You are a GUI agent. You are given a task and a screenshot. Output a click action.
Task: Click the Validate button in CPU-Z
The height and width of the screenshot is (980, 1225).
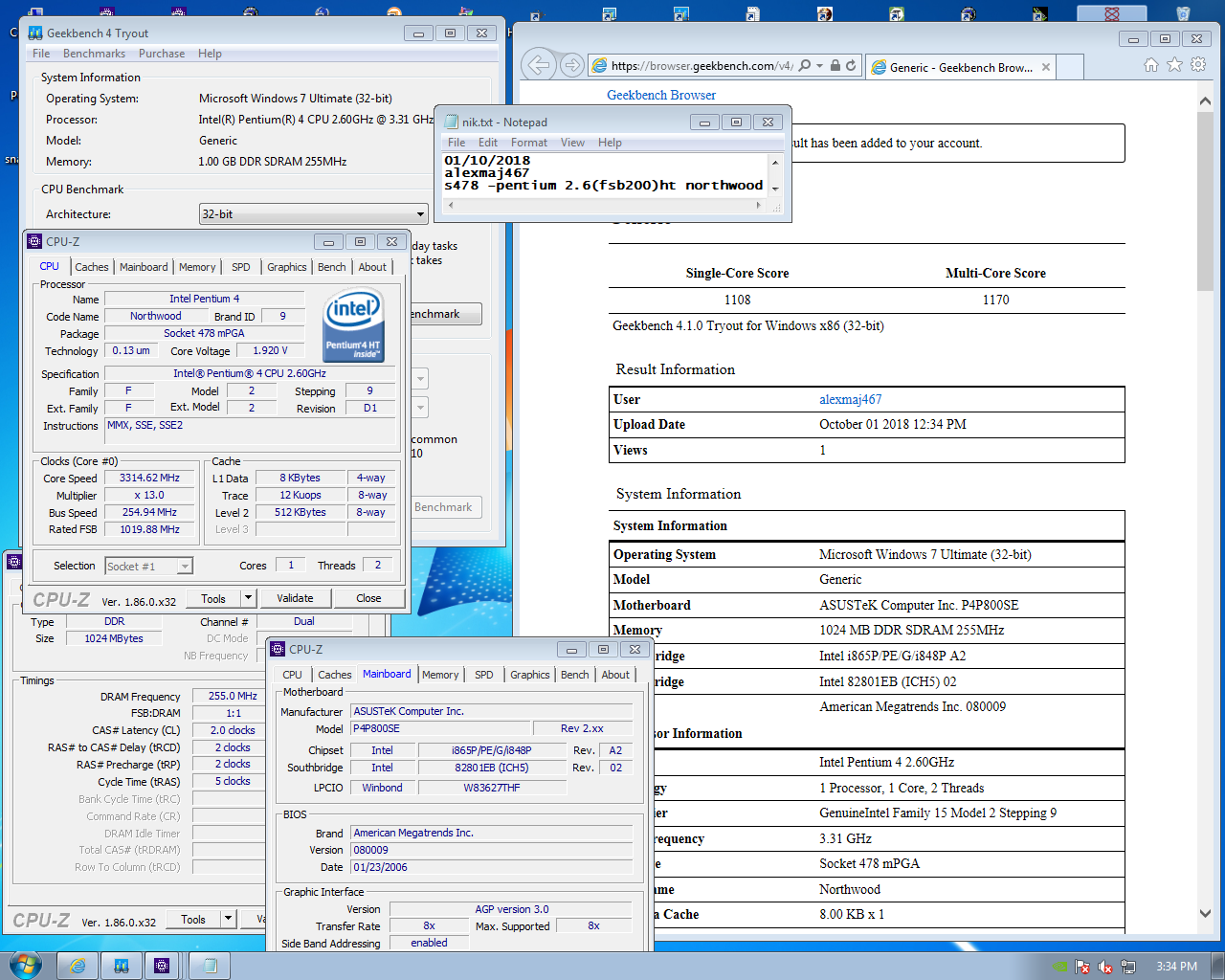coord(295,598)
